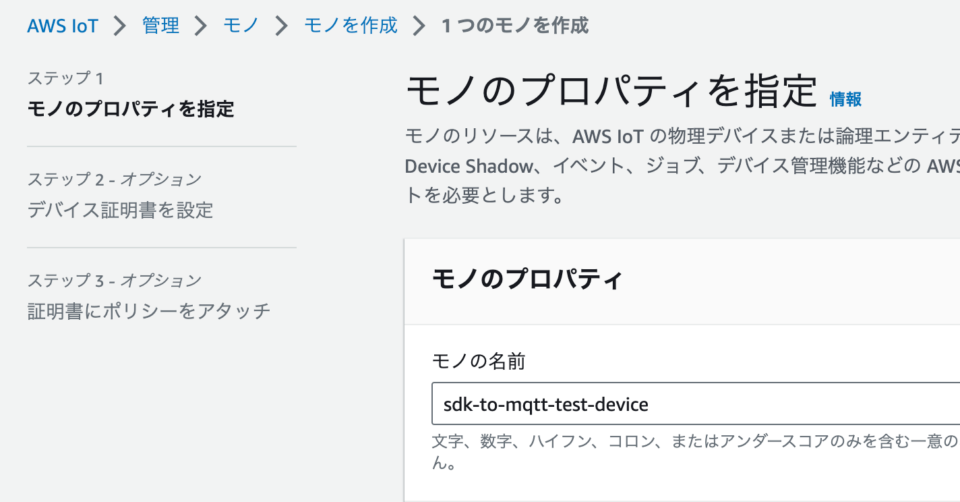Viewport: 960px width, 502px height.
Task: Click the chevron before 1 つのモノを作成
Action: 419,26
